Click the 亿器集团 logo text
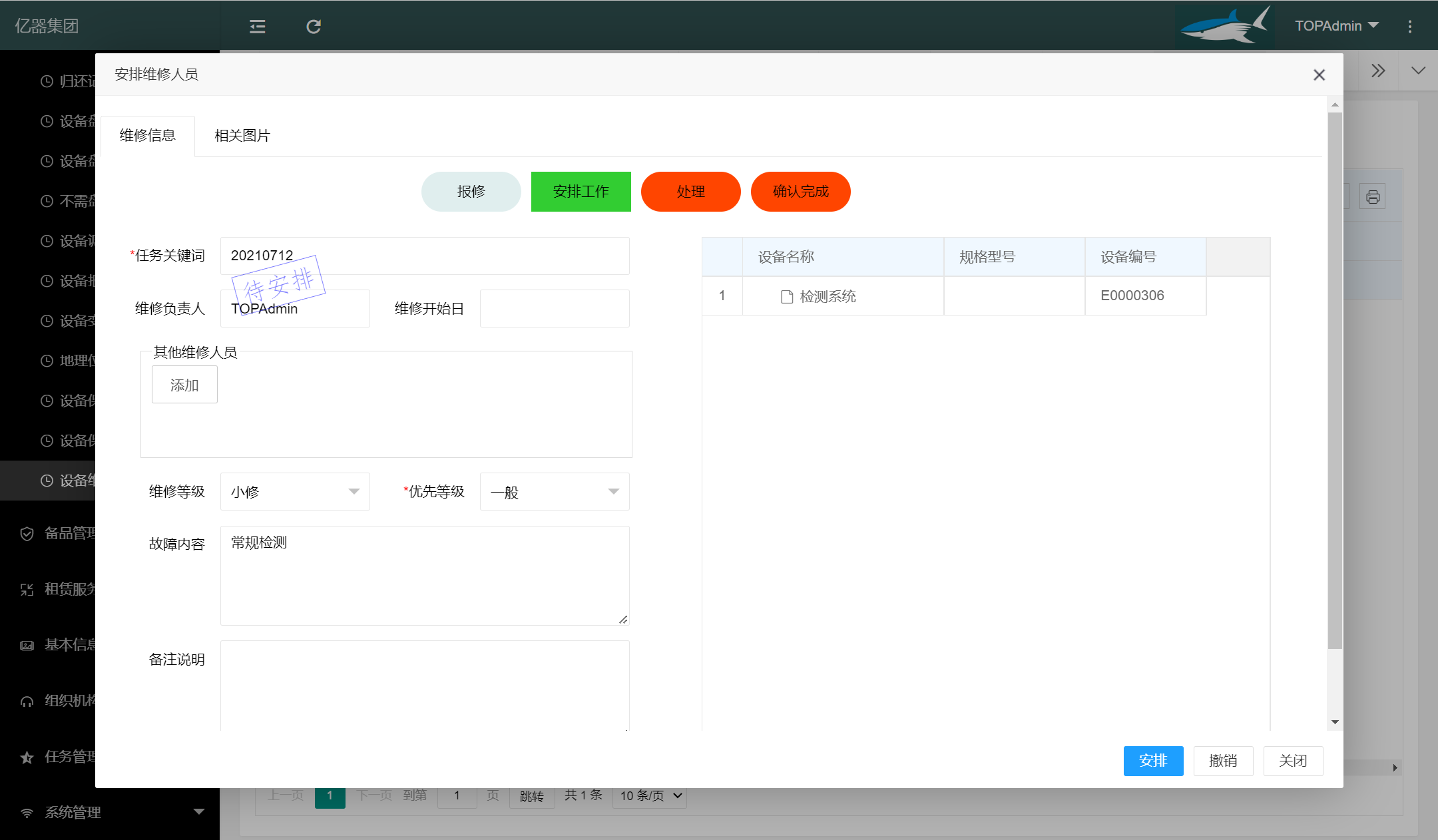This screenshot has height=840, width=1438. [47, 26]
